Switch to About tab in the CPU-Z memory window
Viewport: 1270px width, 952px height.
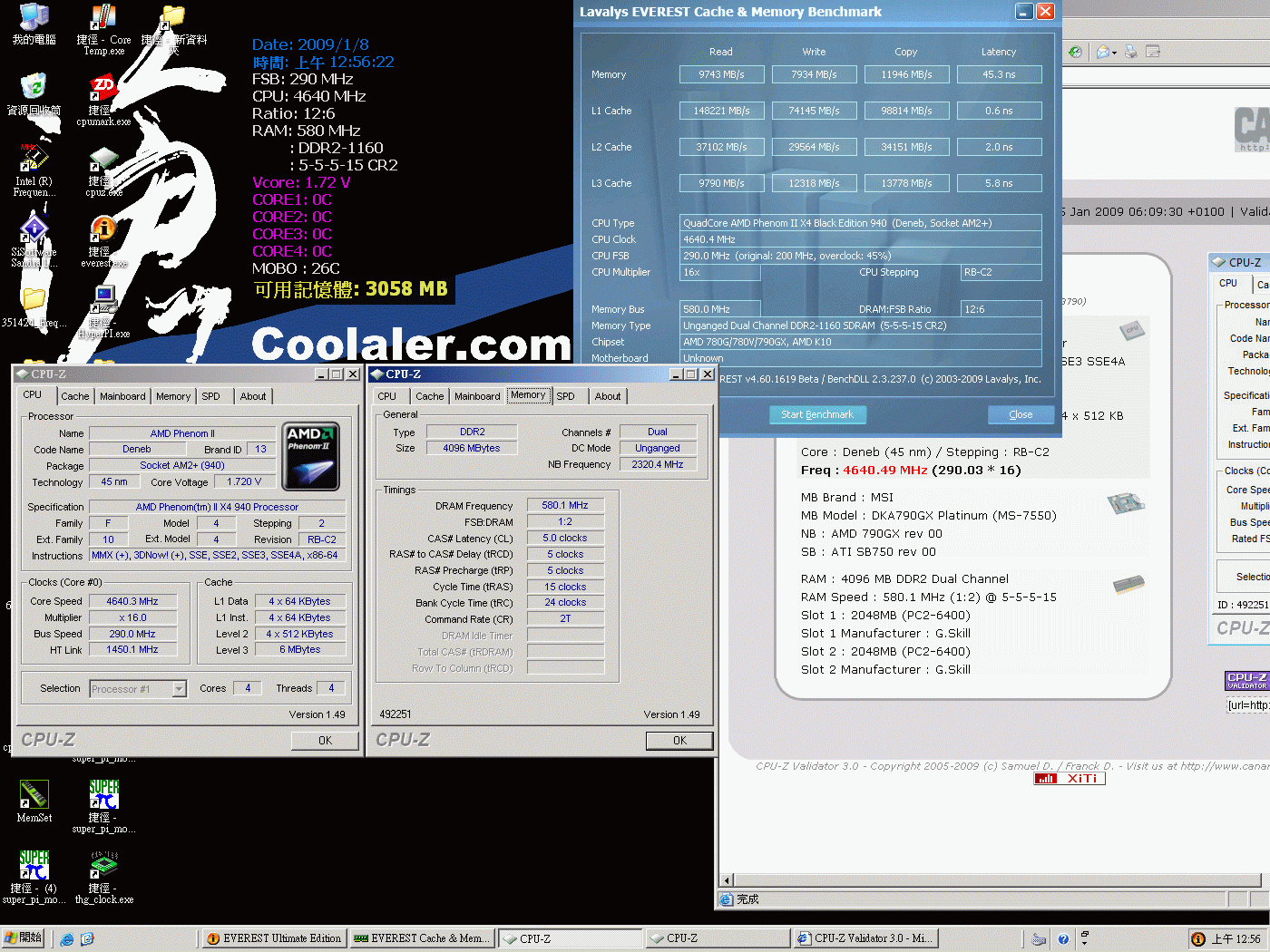608,396
